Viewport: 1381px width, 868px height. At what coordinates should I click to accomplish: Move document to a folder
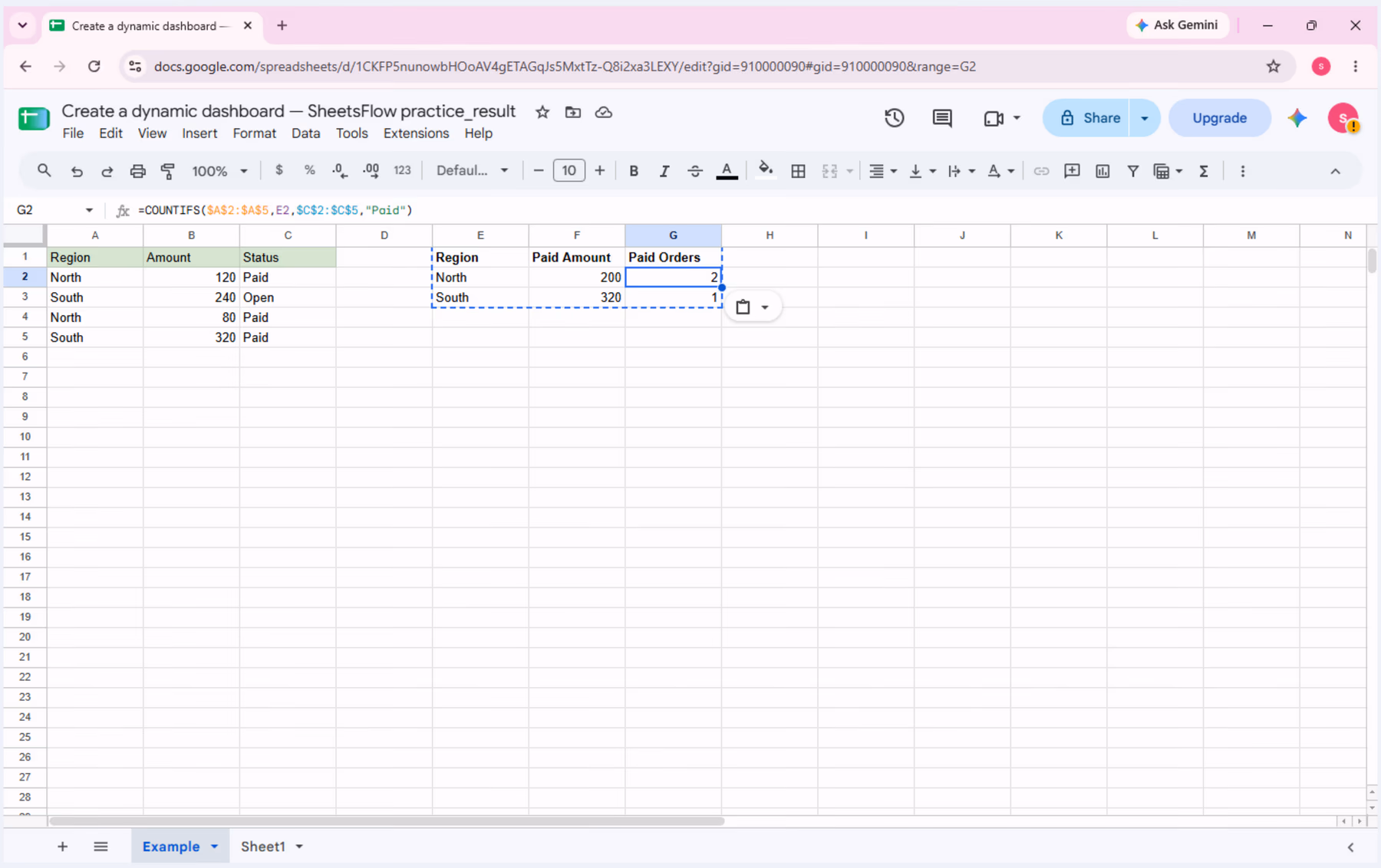pos(573,112)
